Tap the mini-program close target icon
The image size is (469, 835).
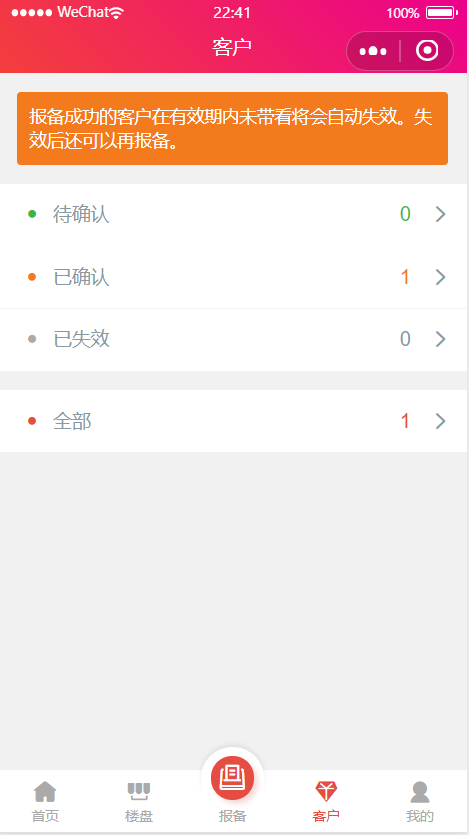tap(427, 51)
